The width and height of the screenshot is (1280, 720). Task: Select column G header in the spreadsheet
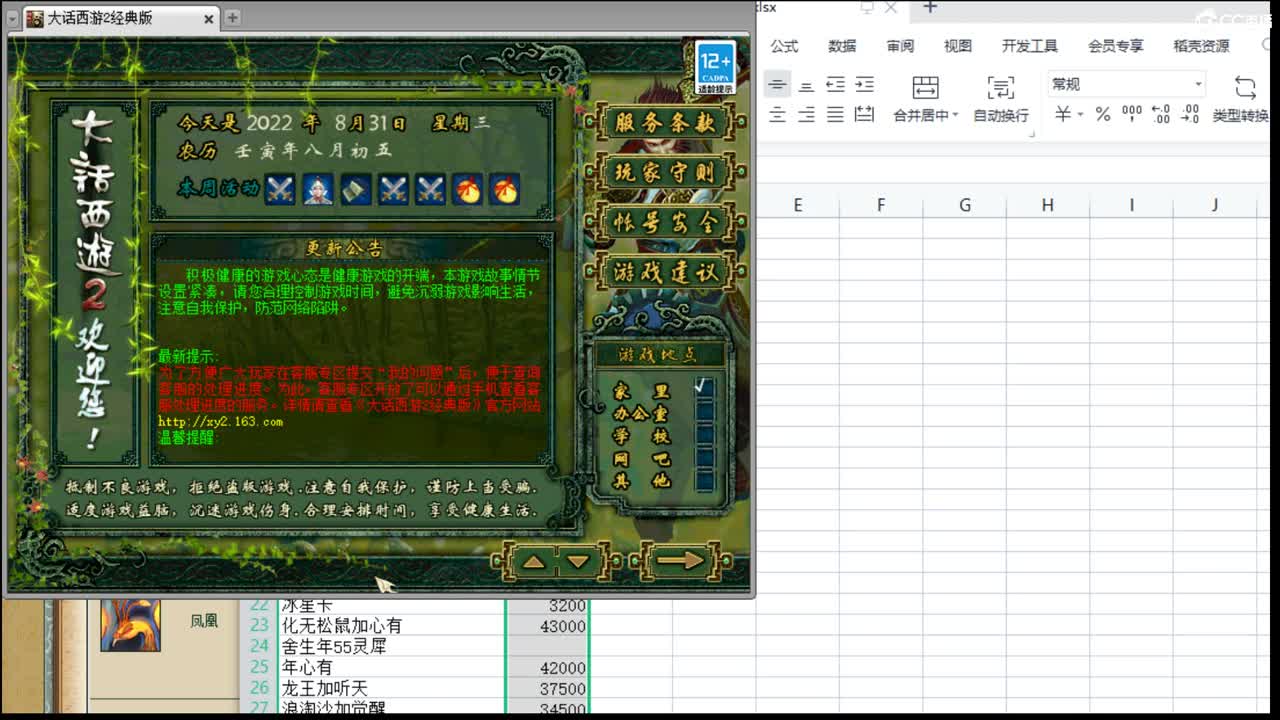tap(965, 205)
